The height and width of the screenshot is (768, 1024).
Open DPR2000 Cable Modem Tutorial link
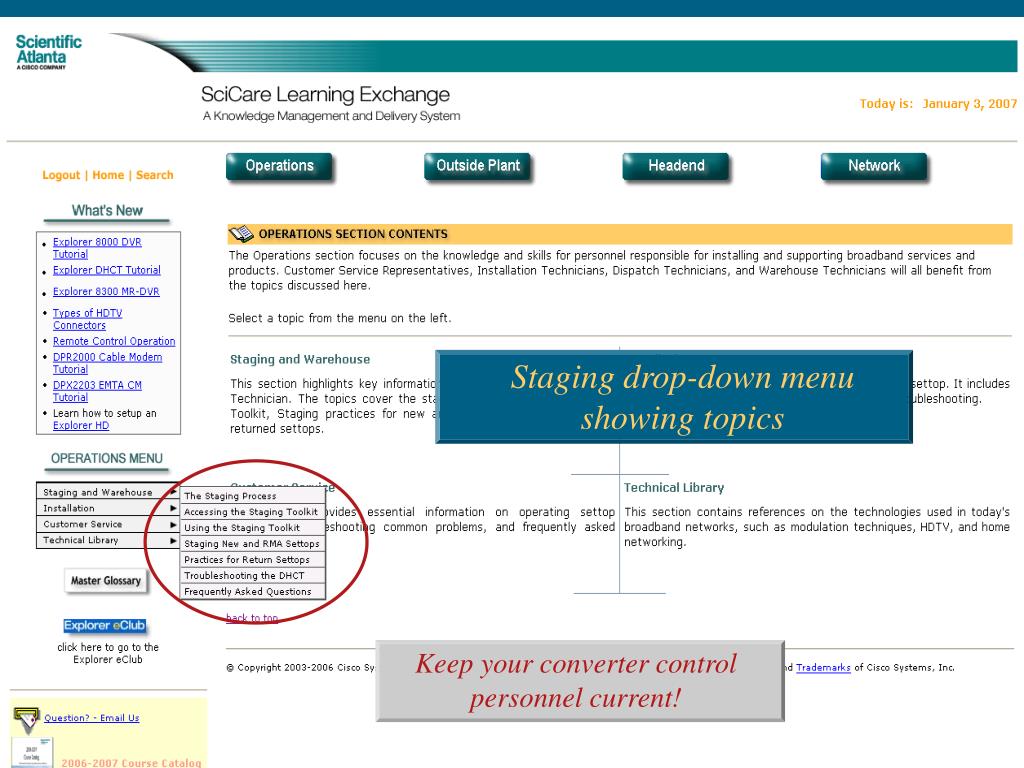click(107, 362)
